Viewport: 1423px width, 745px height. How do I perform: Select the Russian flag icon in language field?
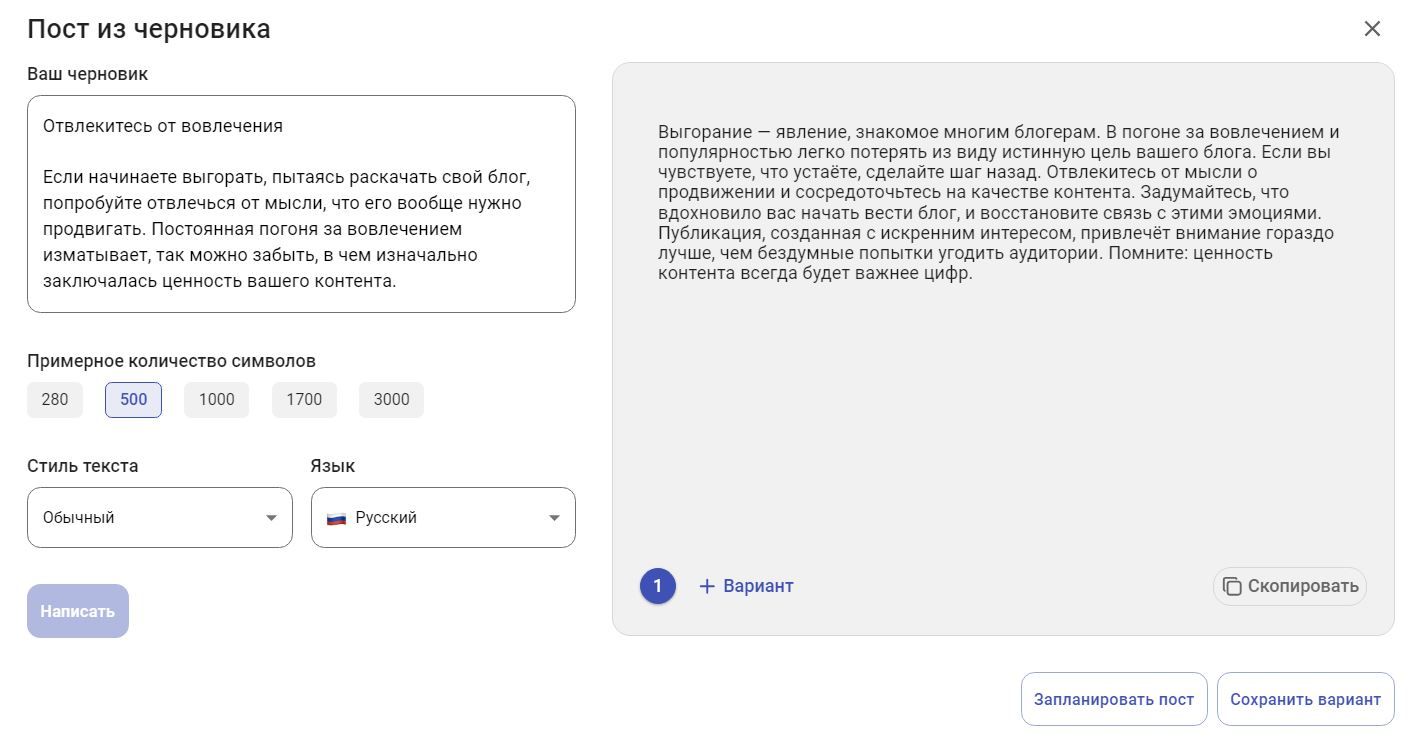pos(336,518)
